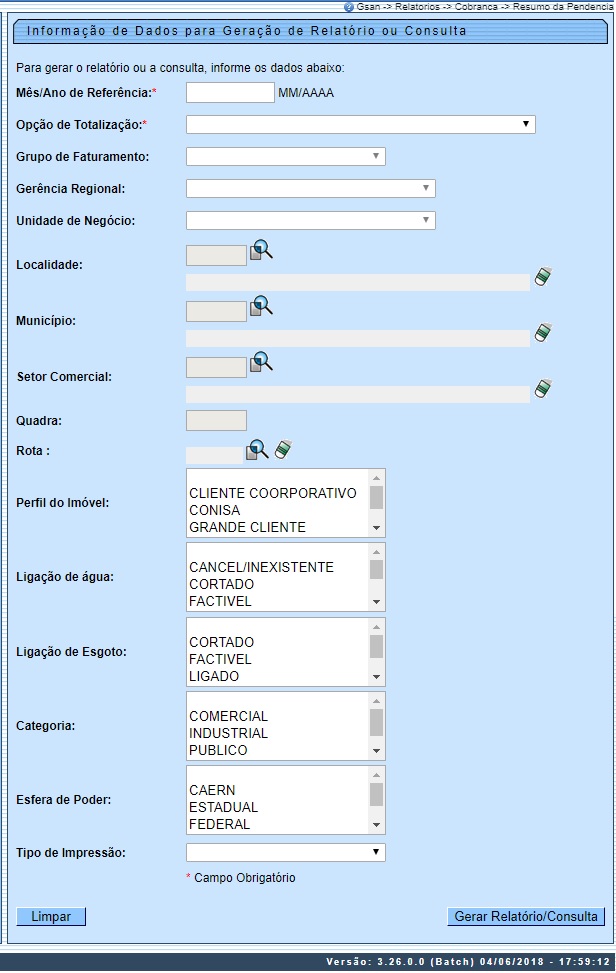Screen dimensions: 616x973
Task: Click the Localidade eraser icon
Action: [x=542, y=277]
